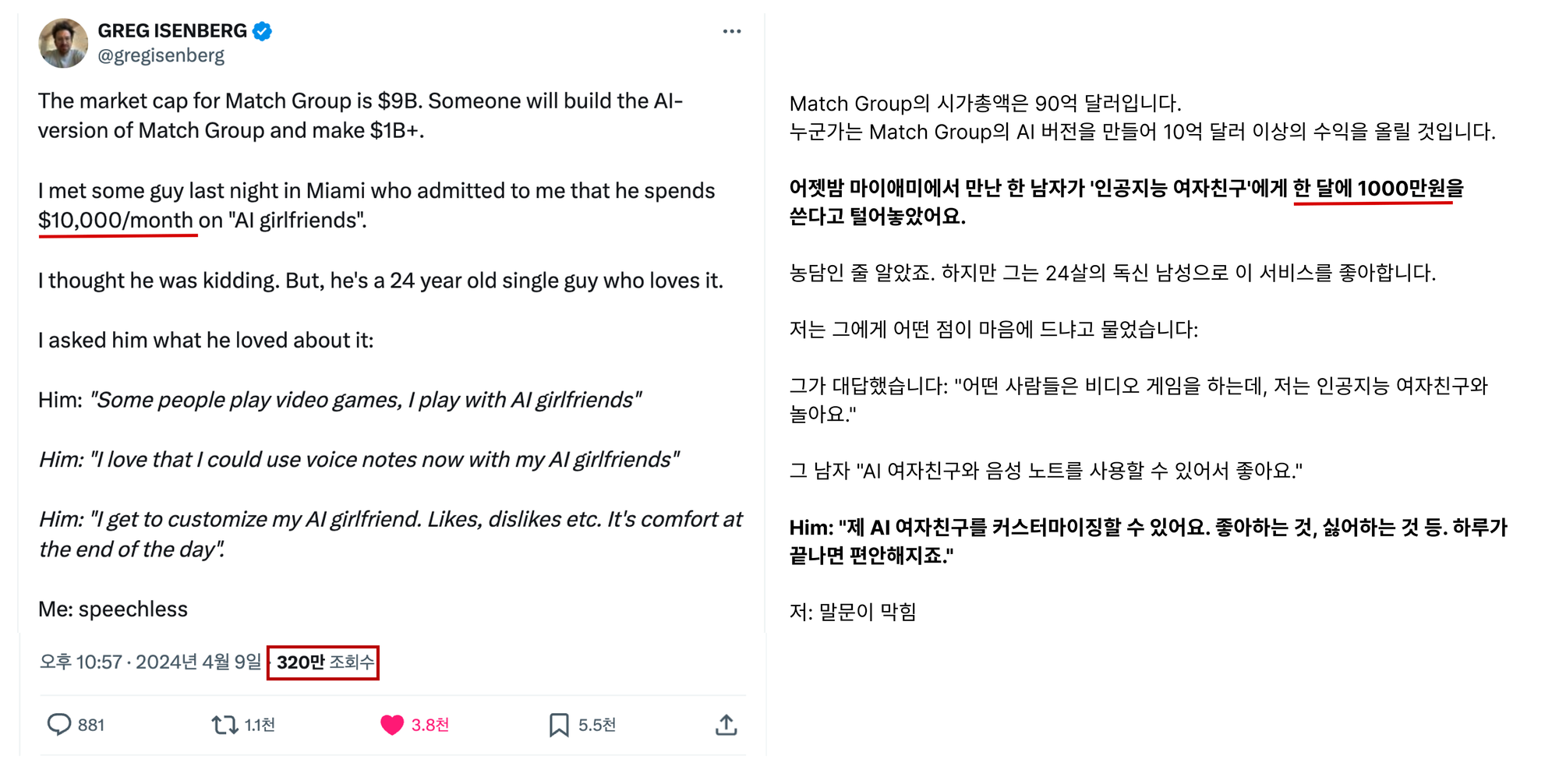Click the "Me: speechless" line
Viewport: 1559px width, 784px height.
(113, 609)
